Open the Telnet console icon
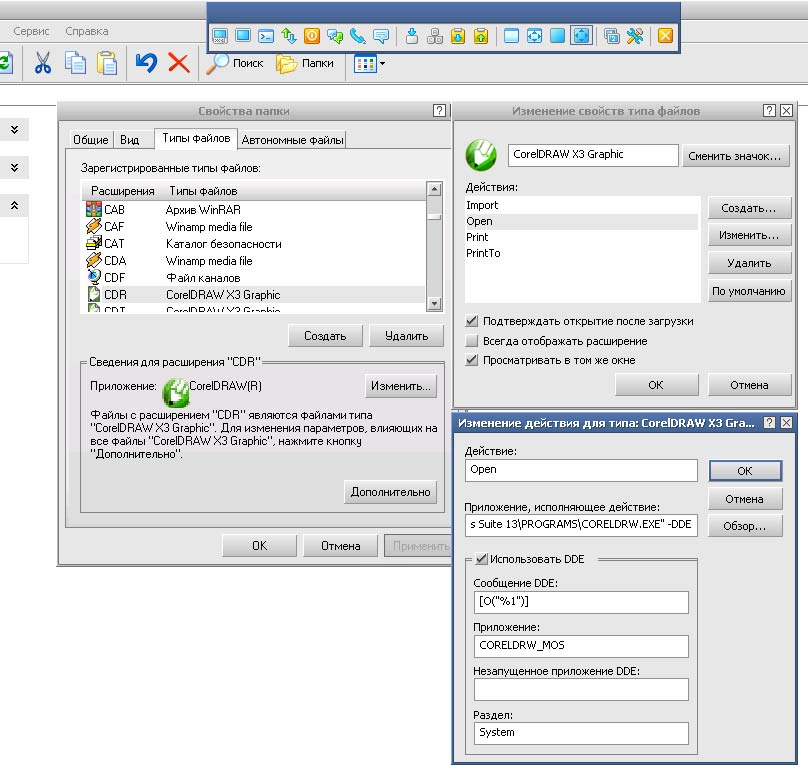 point(266,36)
